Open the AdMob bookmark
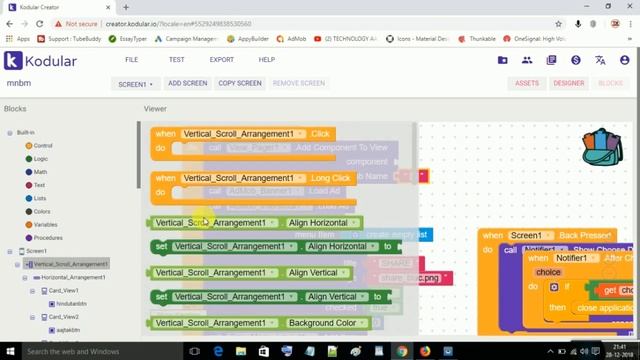 291,39
